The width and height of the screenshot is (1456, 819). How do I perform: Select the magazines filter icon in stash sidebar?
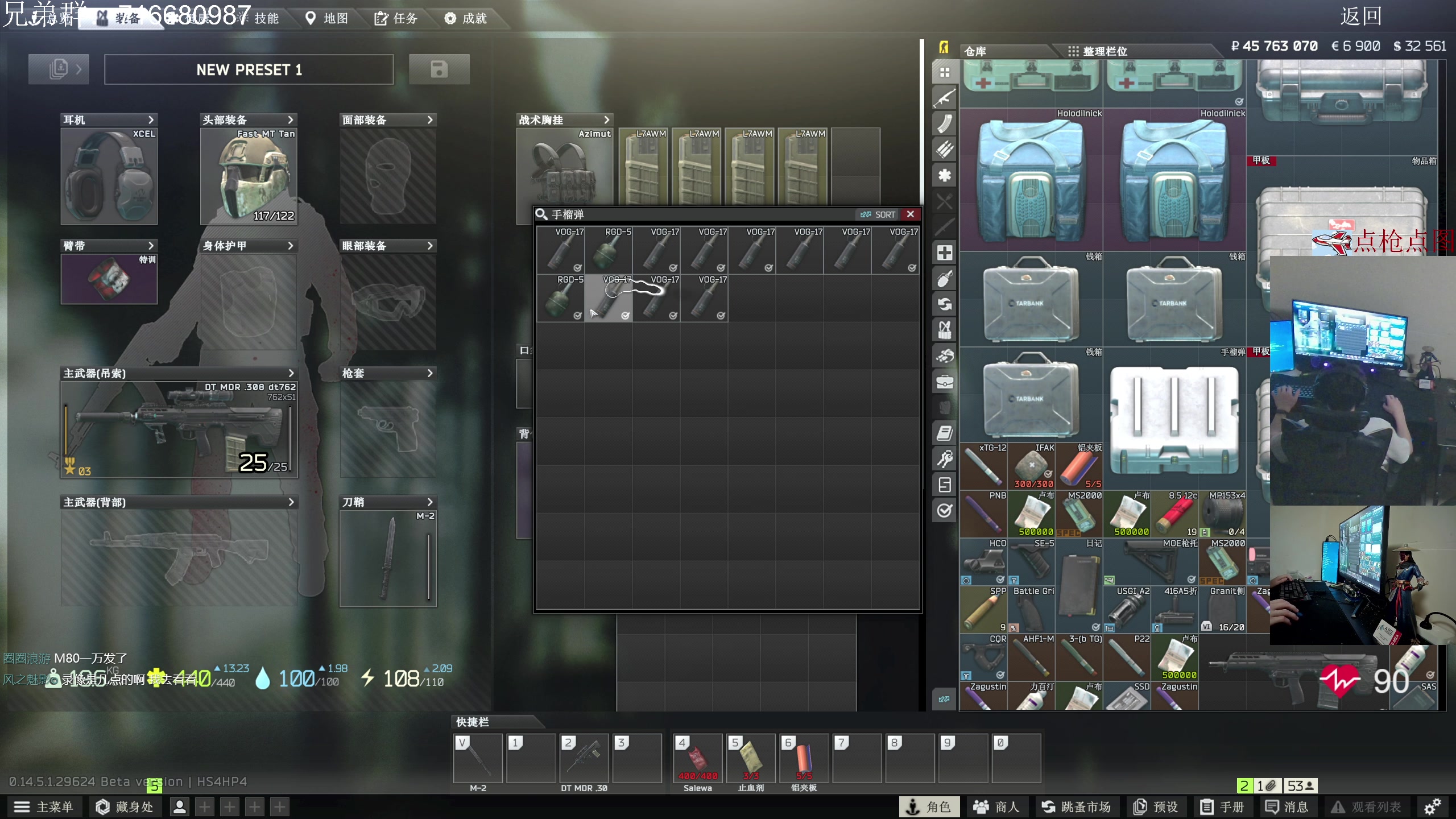(944, 123)
